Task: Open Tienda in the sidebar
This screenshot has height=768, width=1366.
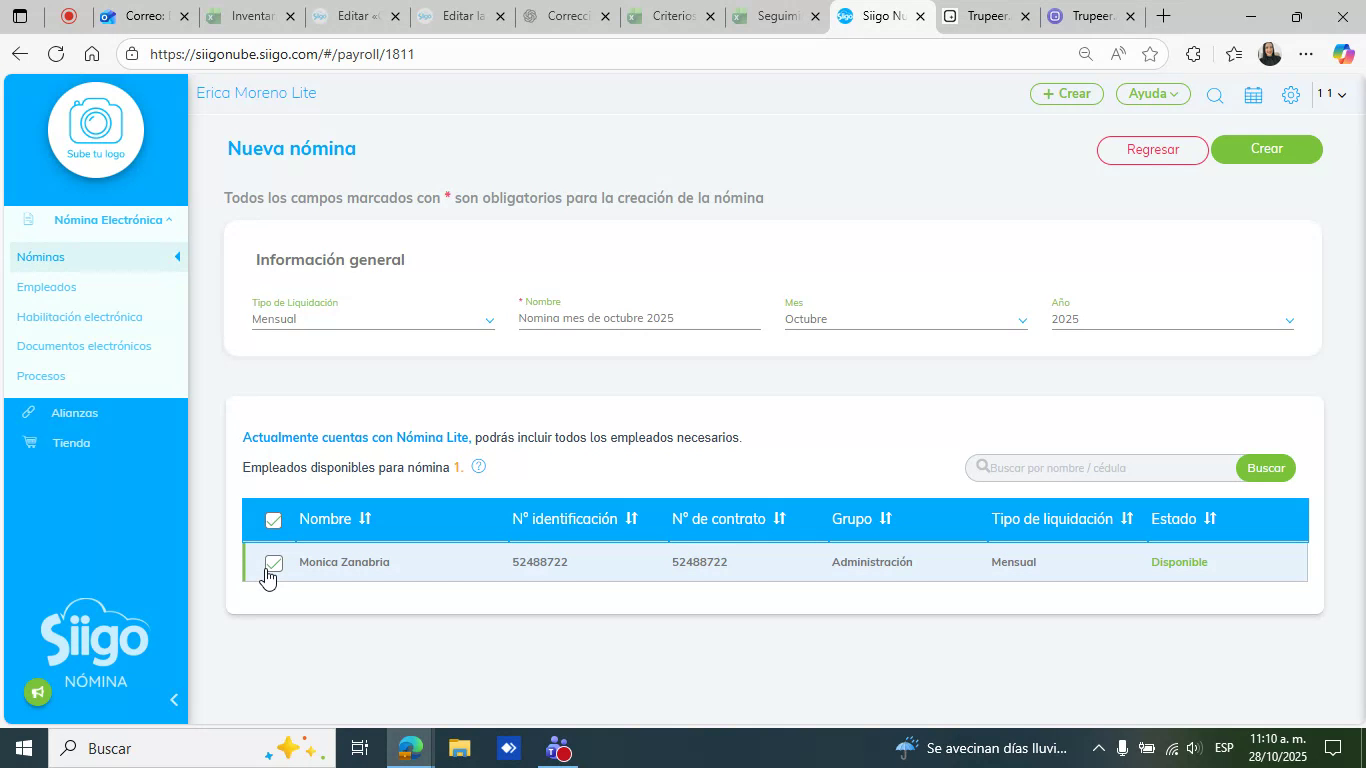Action: tap(71, 443)
